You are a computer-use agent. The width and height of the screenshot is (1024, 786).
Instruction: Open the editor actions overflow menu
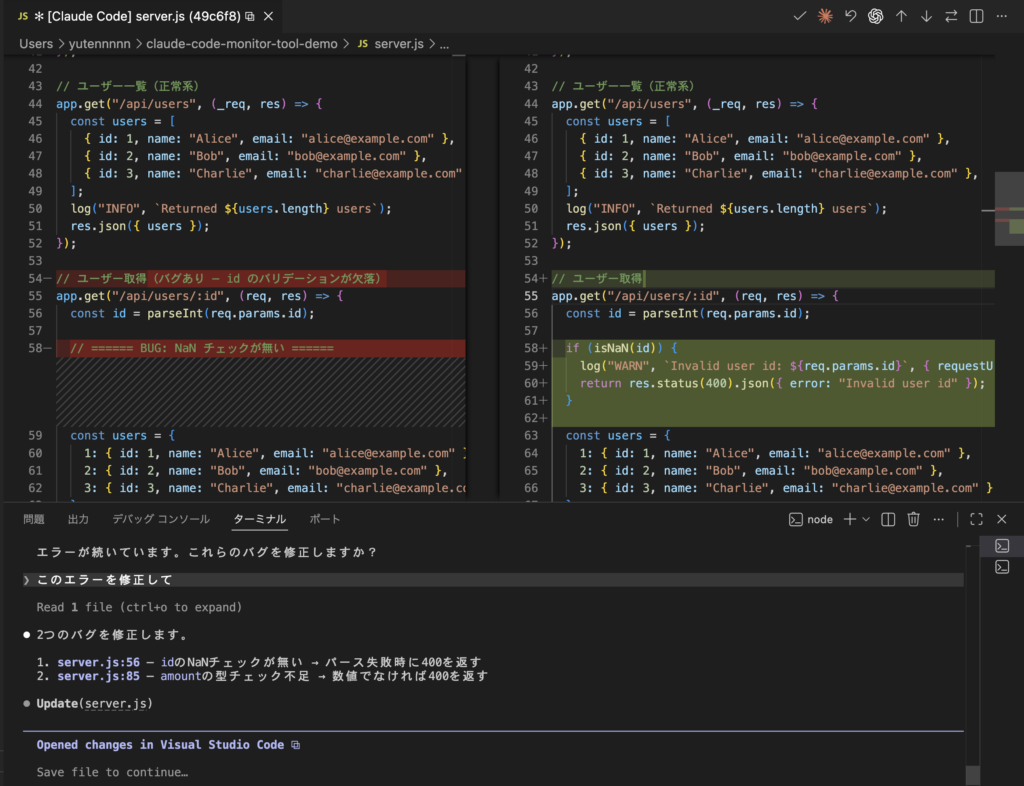pyautogui.click(x=999, y=16)
